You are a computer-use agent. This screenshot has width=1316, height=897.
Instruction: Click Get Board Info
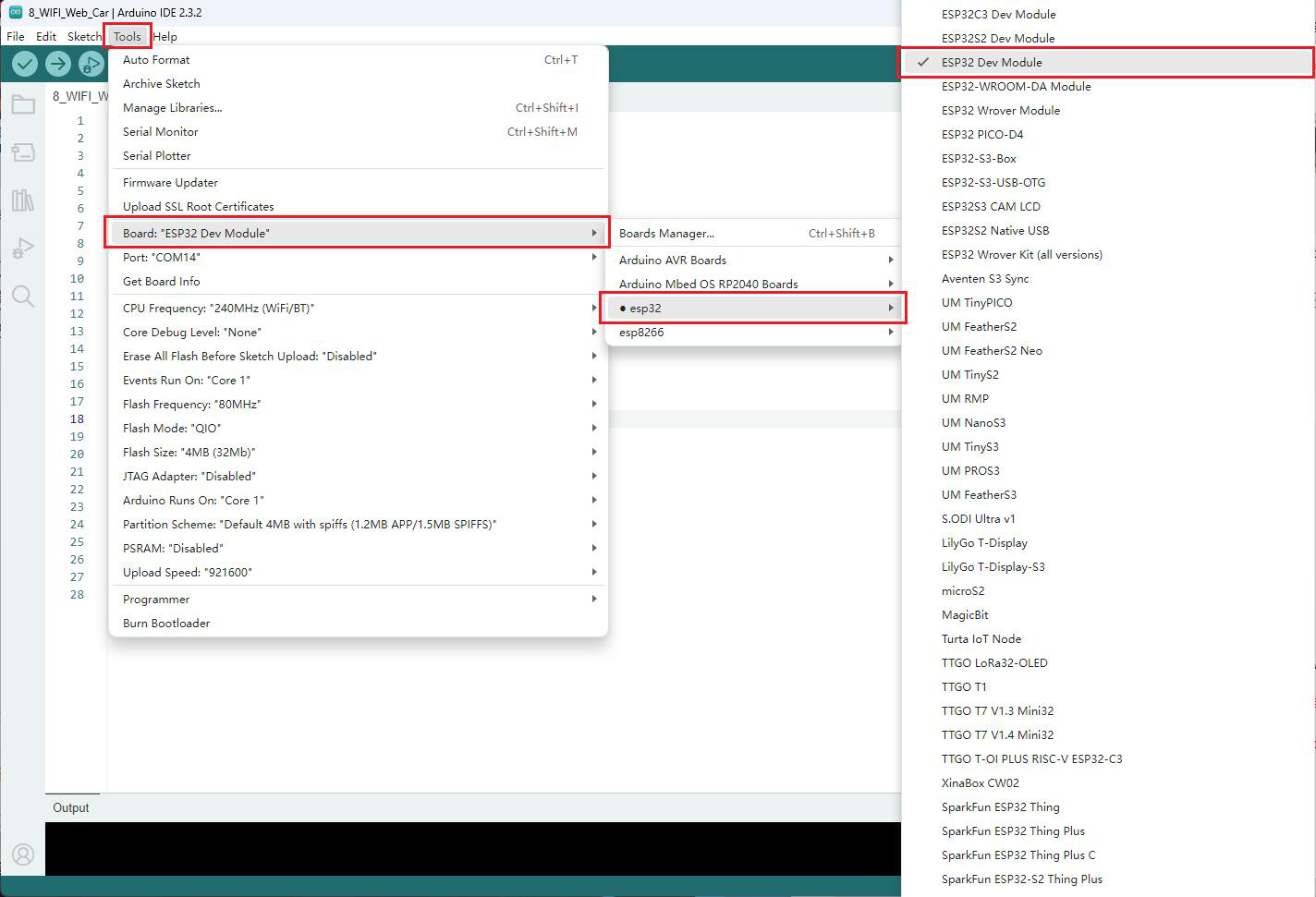tap(359, 281)
